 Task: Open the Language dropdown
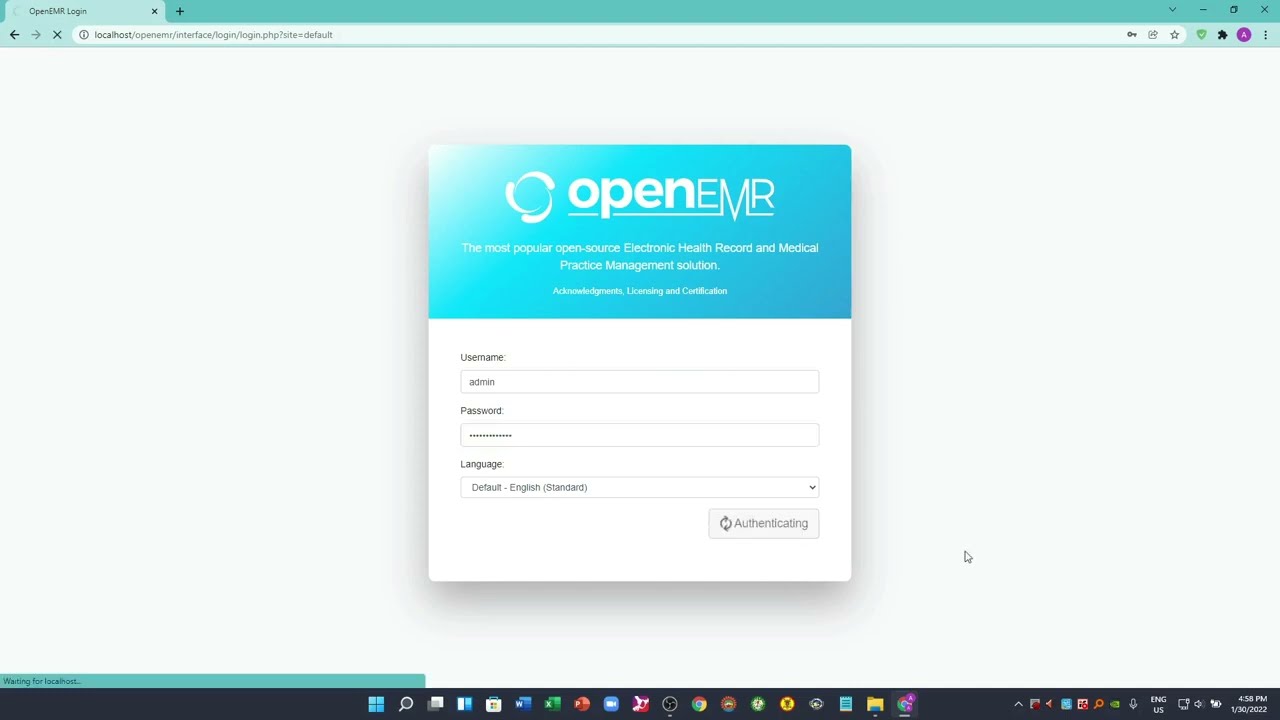[x=640, y=488]
